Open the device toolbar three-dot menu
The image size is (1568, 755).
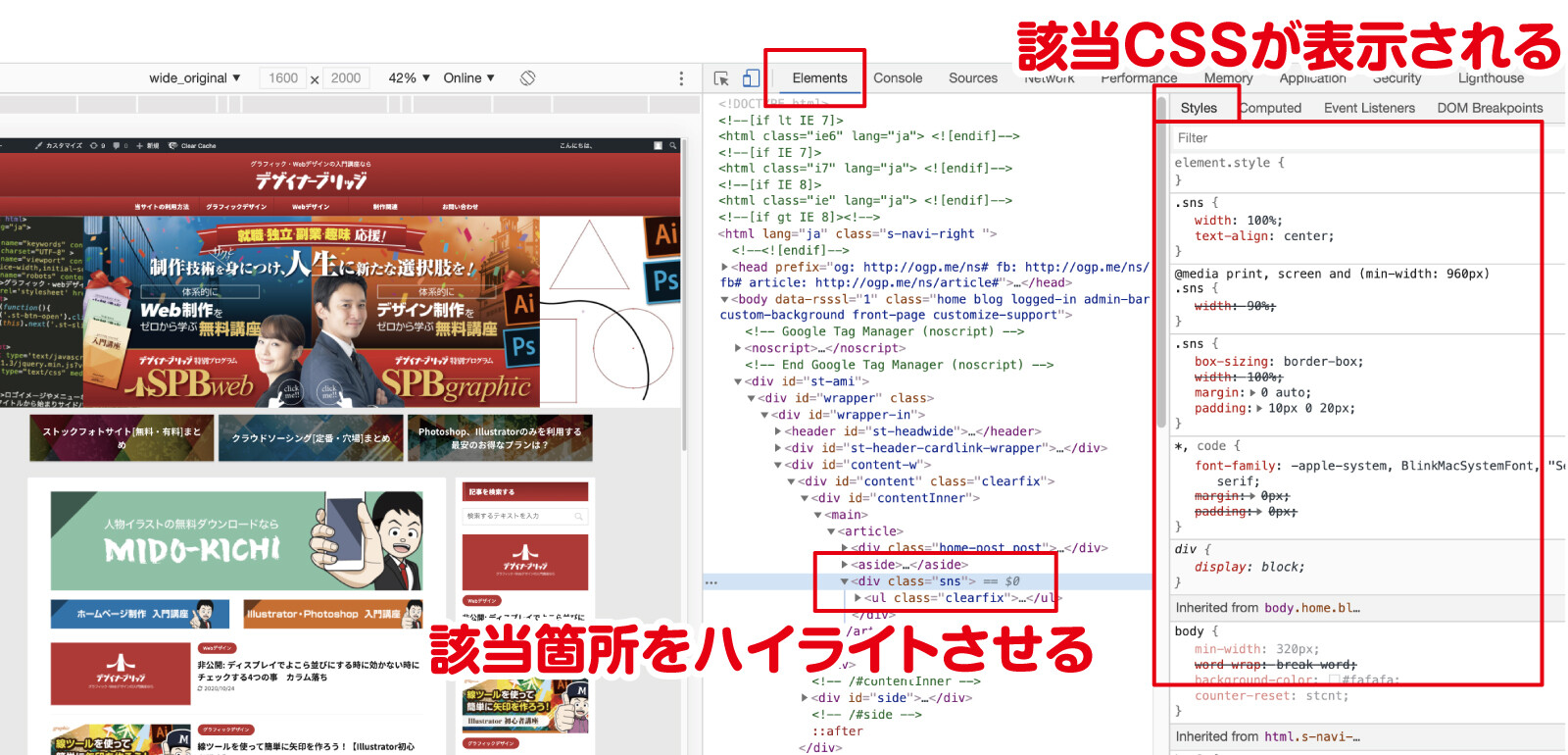[681, 78]
